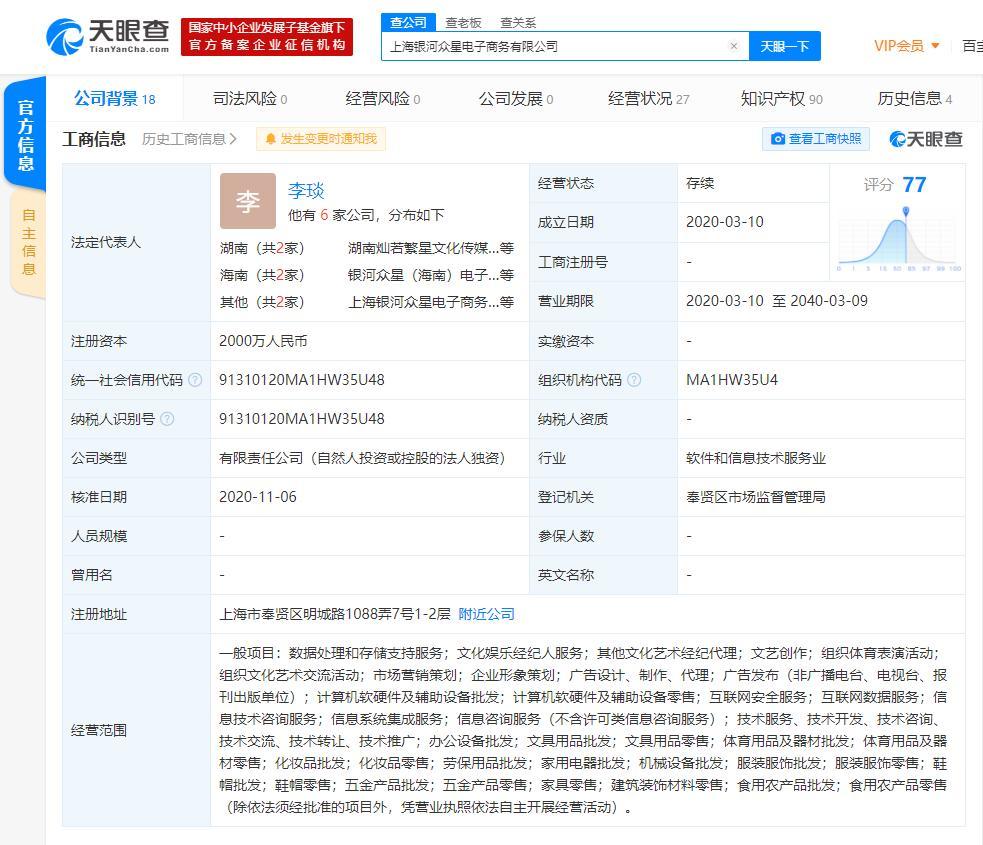Click the 其他（共2家） region entry
Screen dimensions: 983x845
pos(262,302)
